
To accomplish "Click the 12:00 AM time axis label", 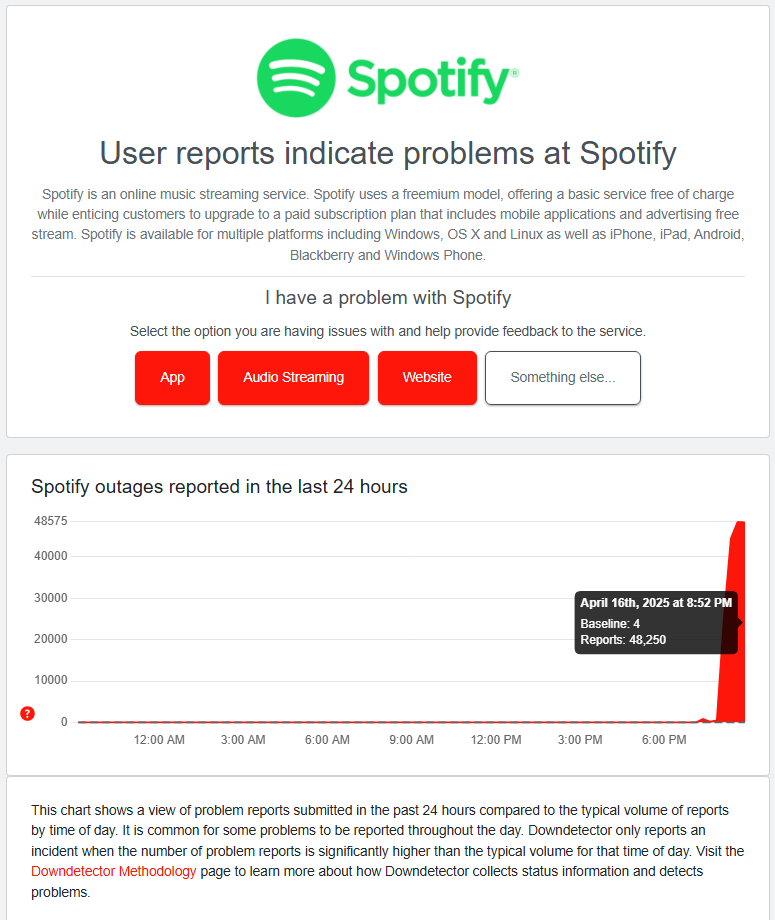I will [159, 740].
